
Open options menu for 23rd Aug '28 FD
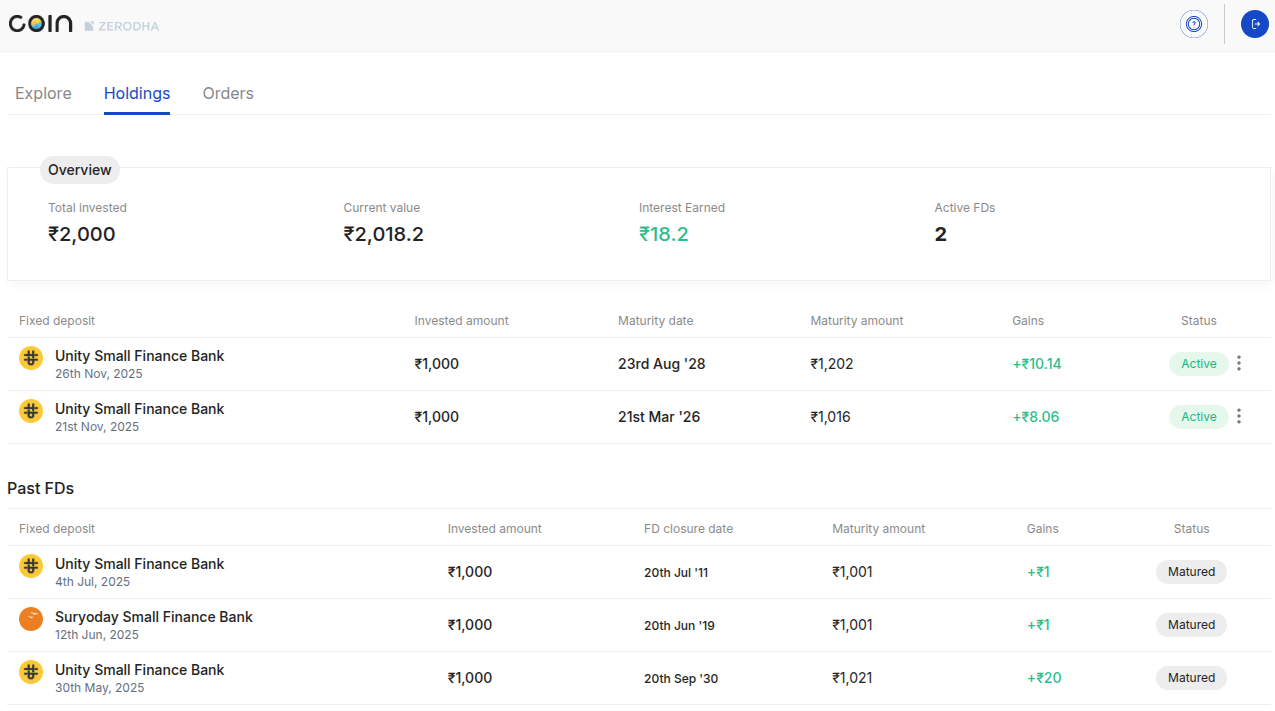[x=1239, y=364]
